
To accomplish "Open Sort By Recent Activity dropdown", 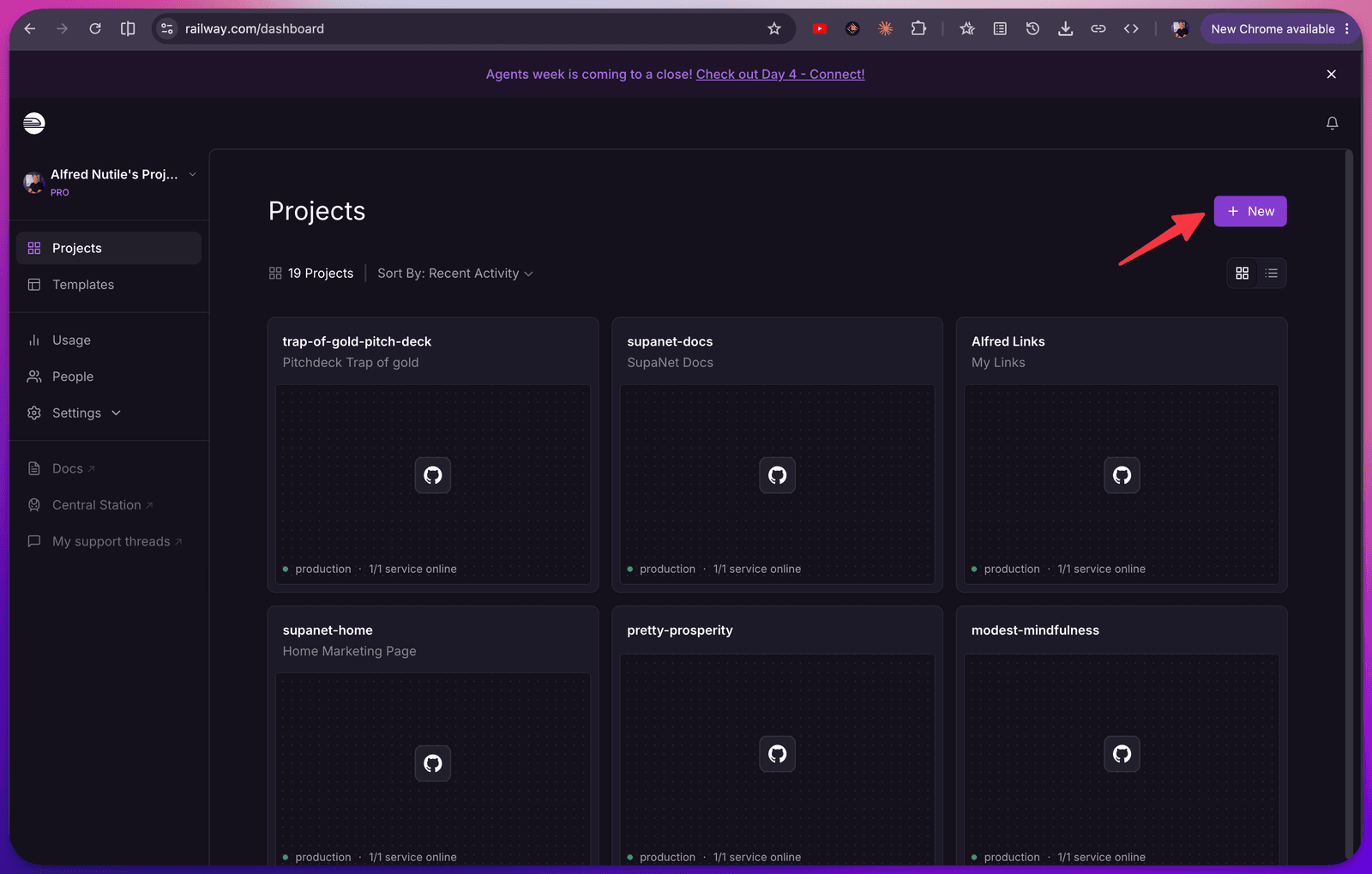I will (x=455, y=274).
